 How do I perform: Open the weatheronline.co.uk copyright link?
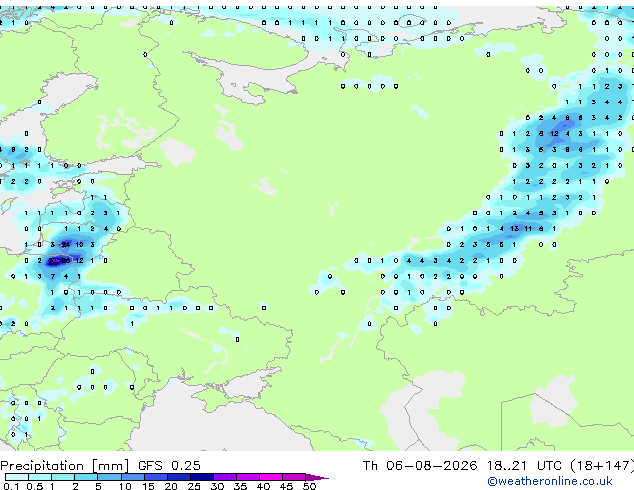(550, 481)
